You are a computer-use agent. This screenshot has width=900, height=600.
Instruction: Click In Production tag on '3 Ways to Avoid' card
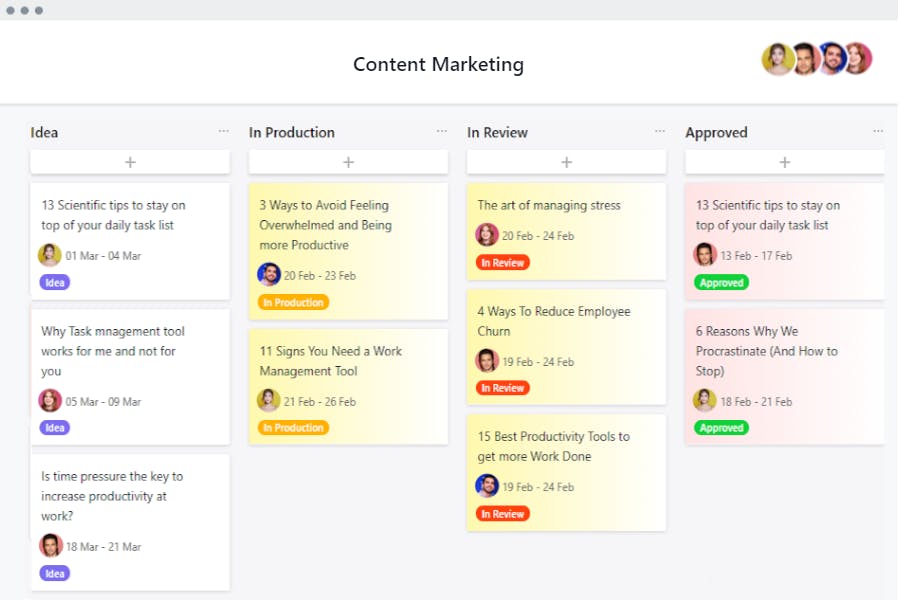click(x=293, y=302)
